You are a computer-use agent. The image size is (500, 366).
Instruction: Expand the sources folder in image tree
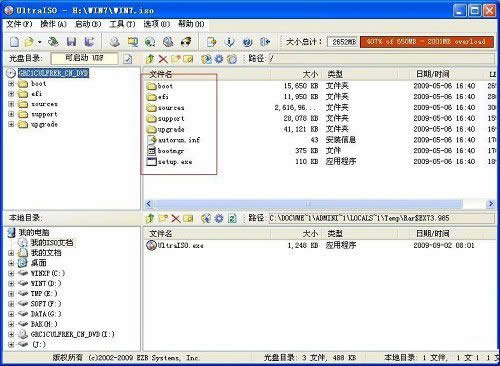(x=11, y=104)
